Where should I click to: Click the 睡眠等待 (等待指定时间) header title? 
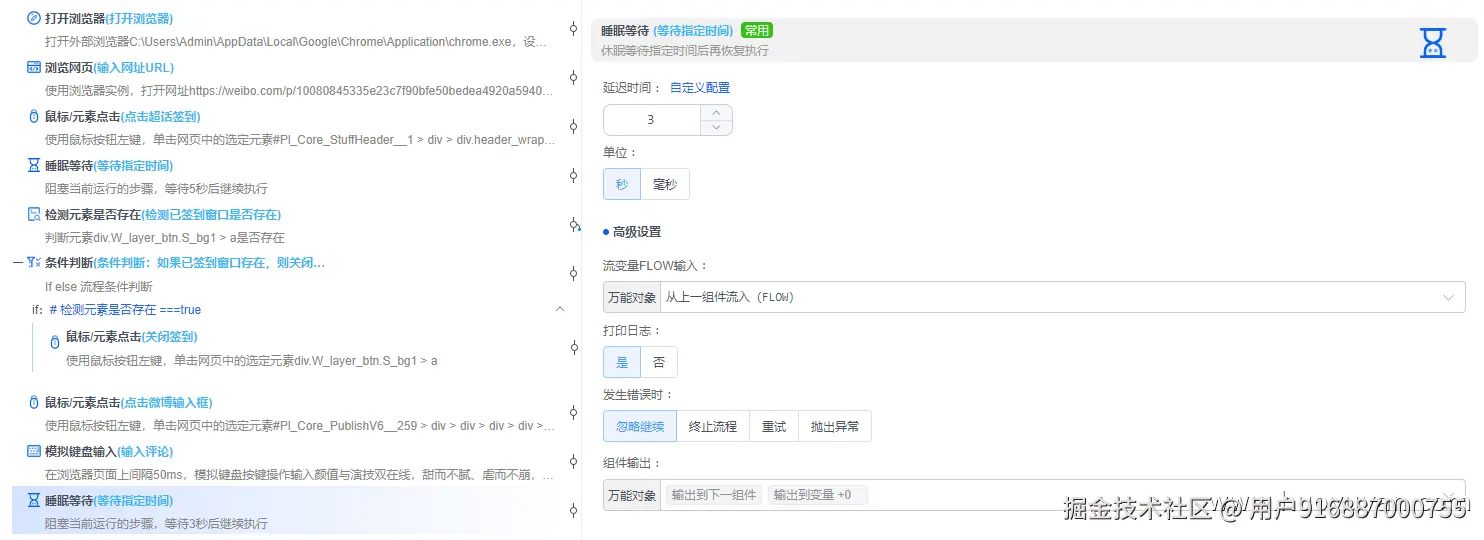tap(667, 31)
